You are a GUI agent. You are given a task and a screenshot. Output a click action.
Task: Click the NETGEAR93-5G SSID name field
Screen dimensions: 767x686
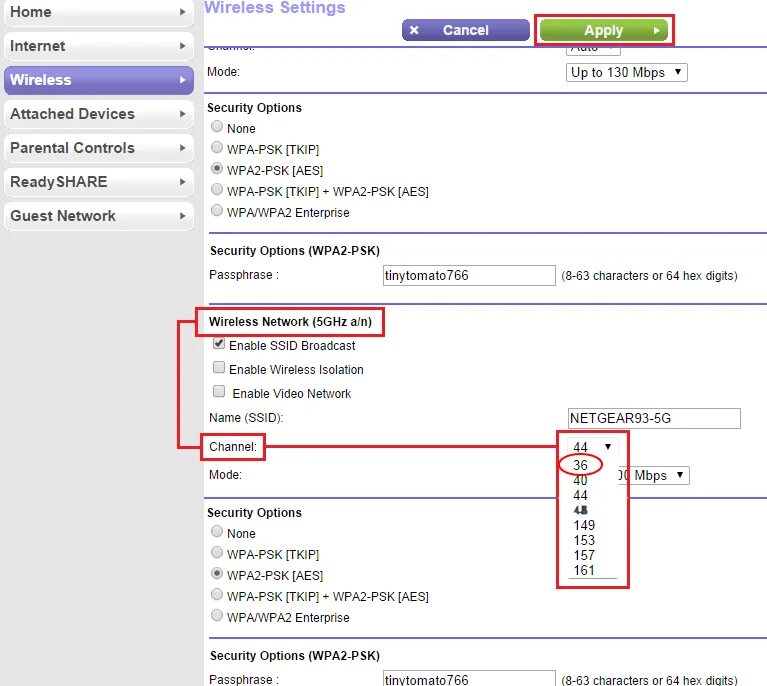[x=654, y=418]
